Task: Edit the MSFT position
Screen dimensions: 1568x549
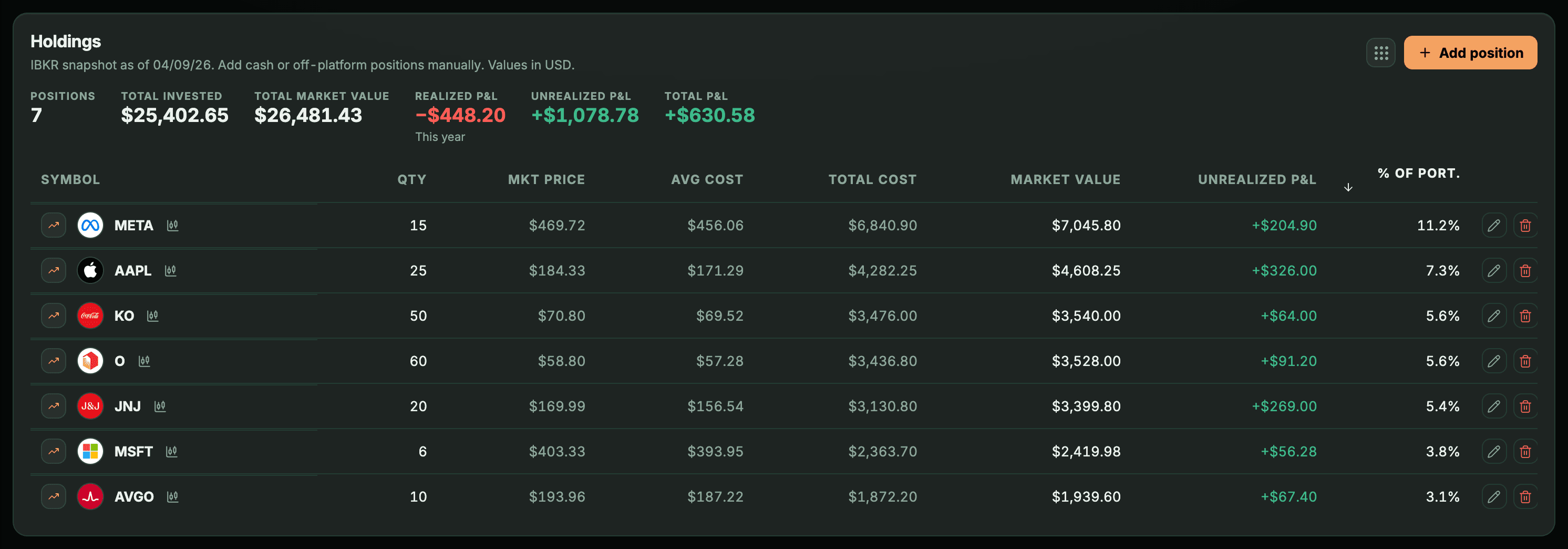Action: [1494, 452]
